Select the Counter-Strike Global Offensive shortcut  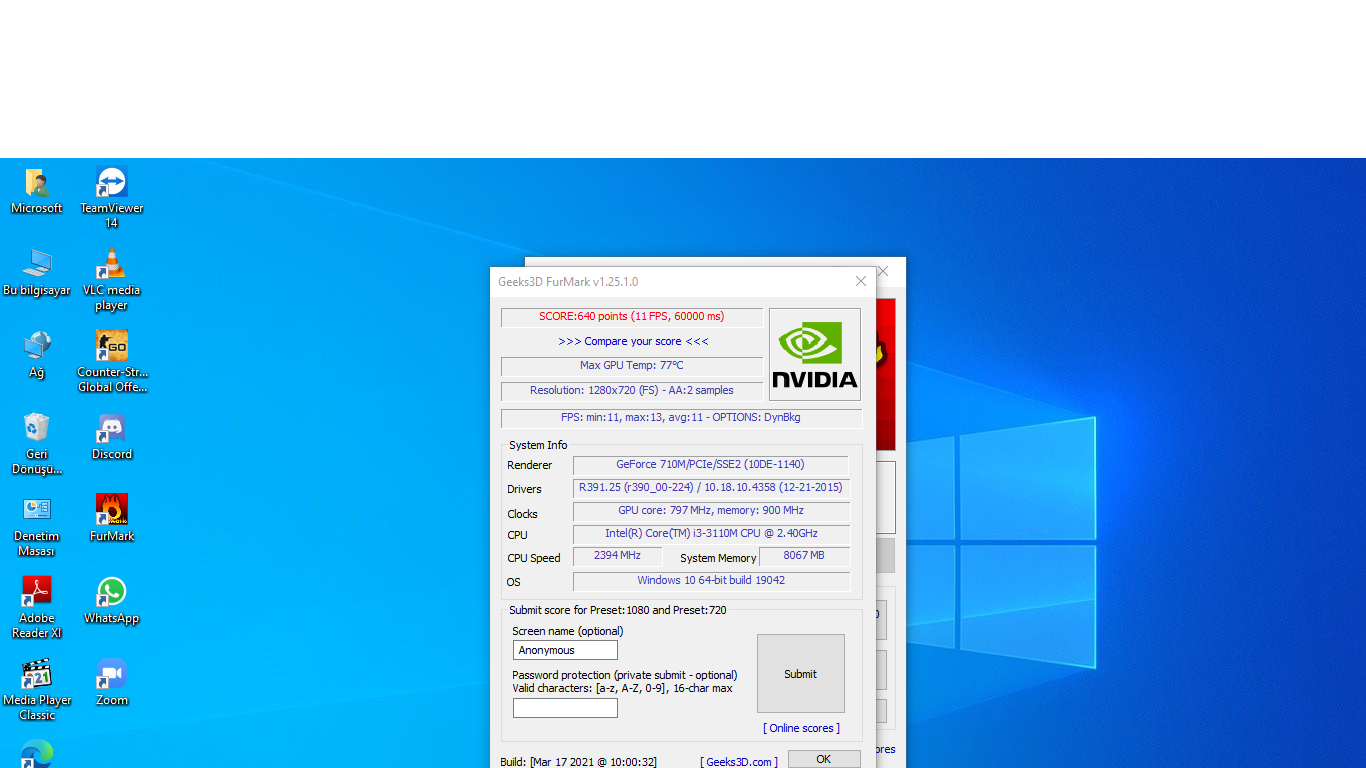pos(112,362)
